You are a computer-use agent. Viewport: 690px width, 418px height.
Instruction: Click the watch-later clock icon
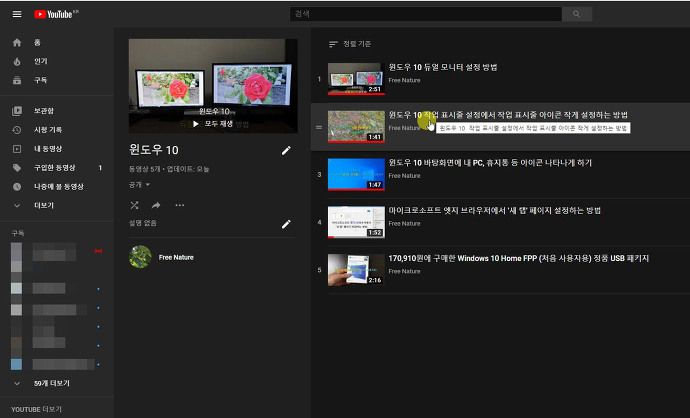point(17,187)
